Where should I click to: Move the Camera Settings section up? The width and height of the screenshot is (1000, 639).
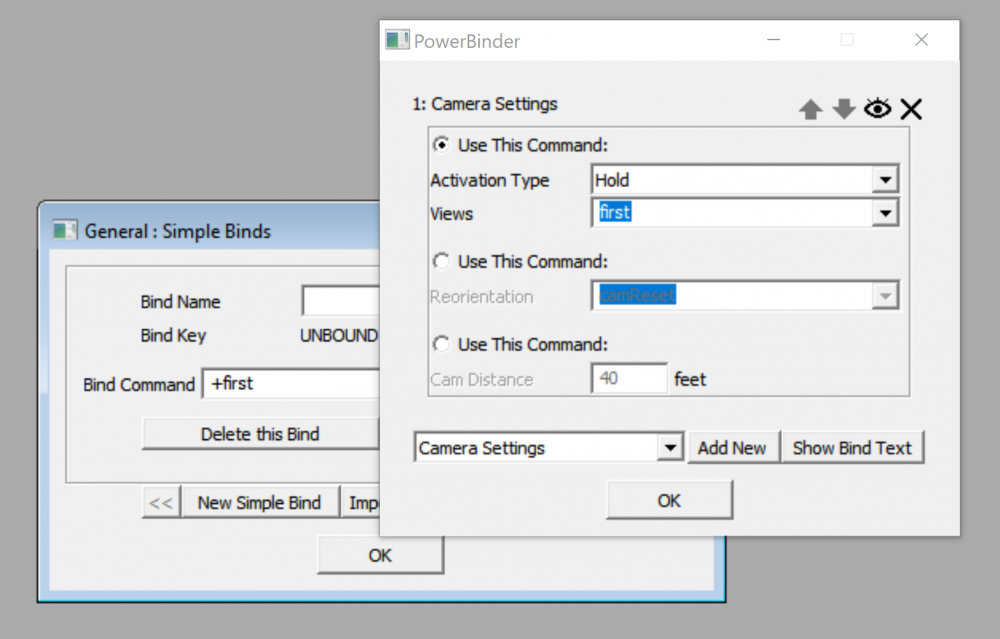point(811,109)
